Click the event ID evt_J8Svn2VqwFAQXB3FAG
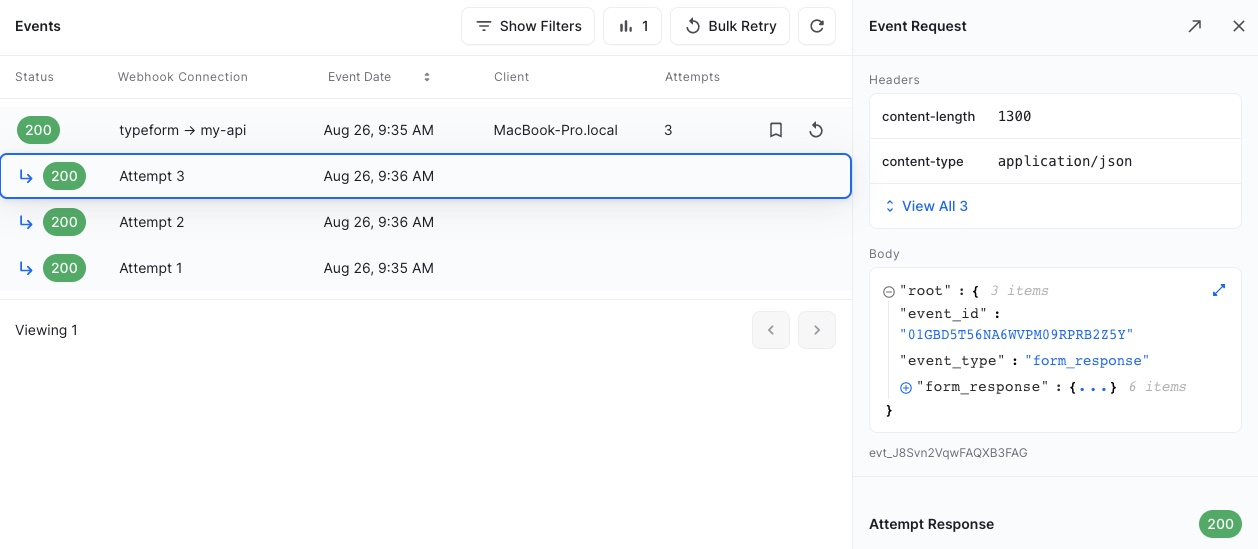Viewport: 1258px width, 549px height. [x=948, y=453]
